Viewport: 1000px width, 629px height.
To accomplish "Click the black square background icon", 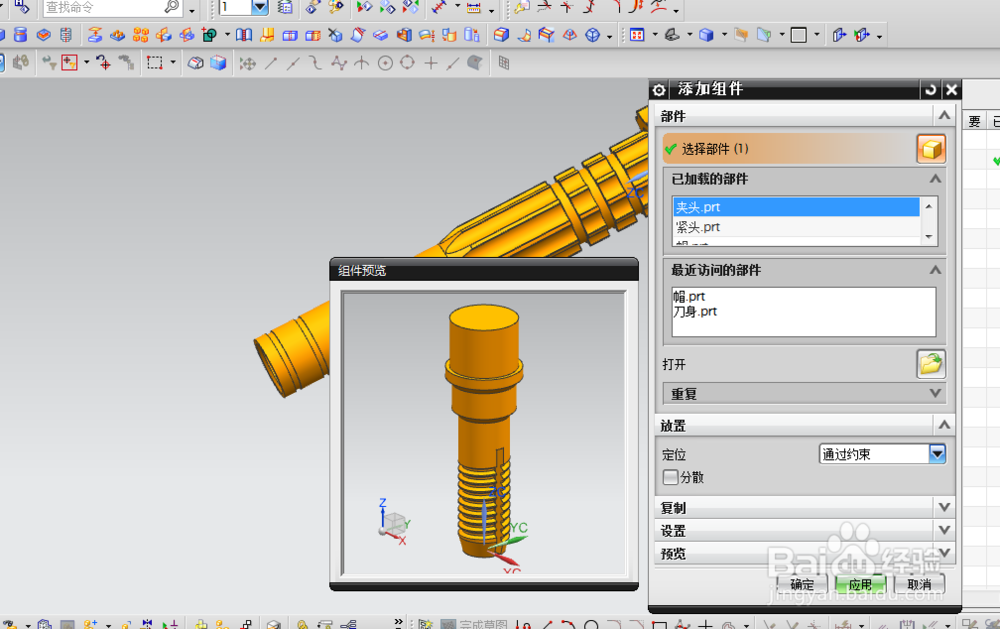I will pyautogui.click(x=798, y=35).
